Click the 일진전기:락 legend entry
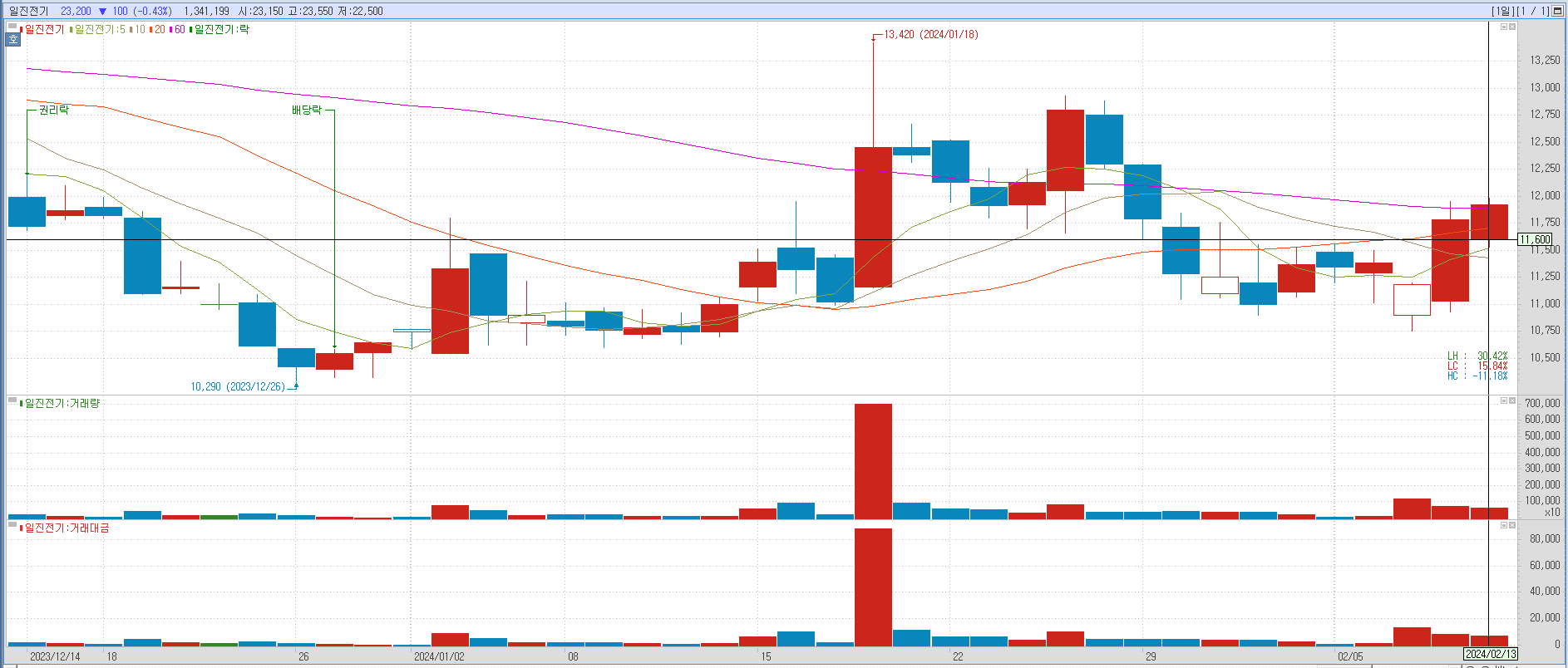1568x668 pixels. (x=221, y=30)
